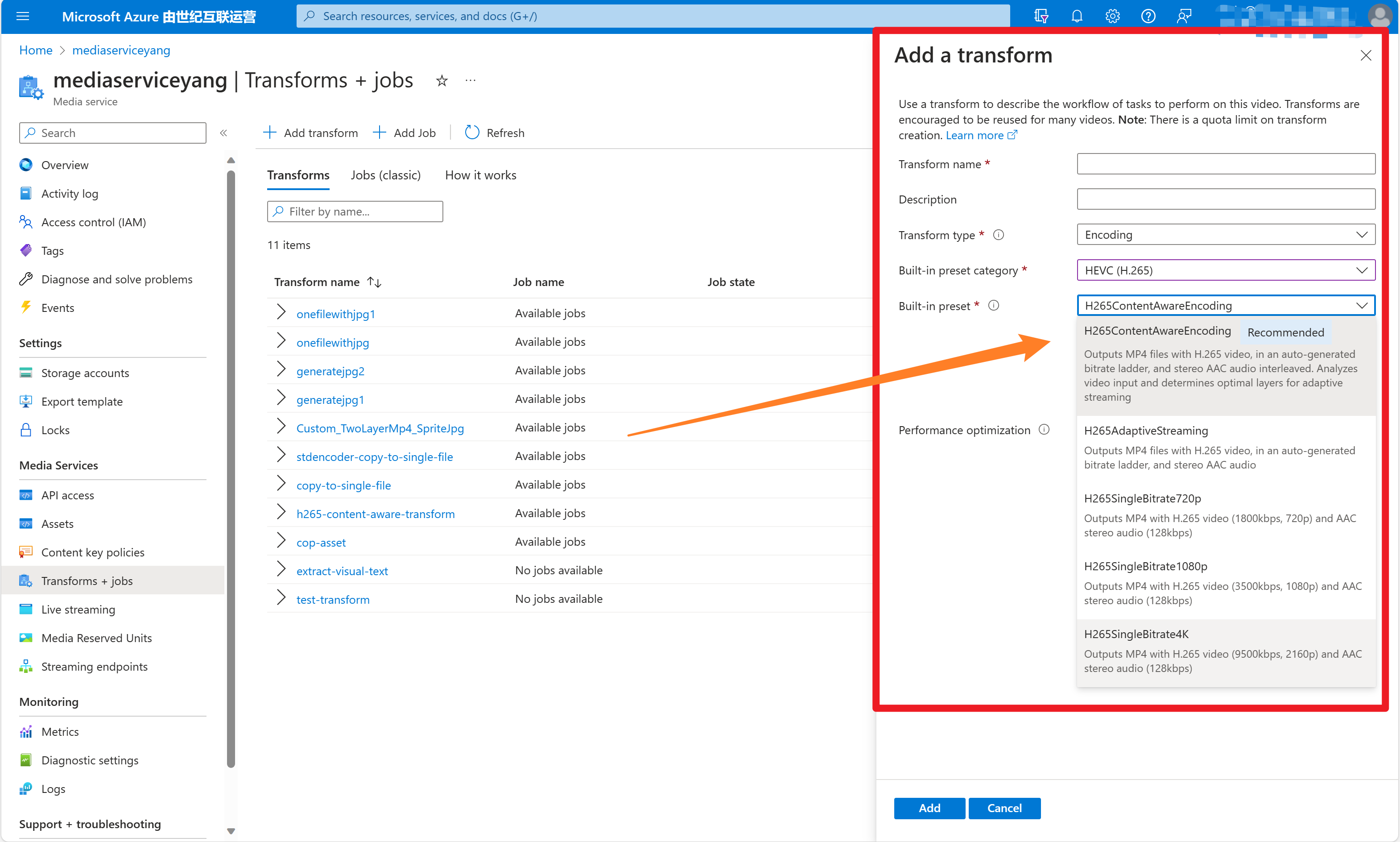Show info for Transform type

[999, 235]
